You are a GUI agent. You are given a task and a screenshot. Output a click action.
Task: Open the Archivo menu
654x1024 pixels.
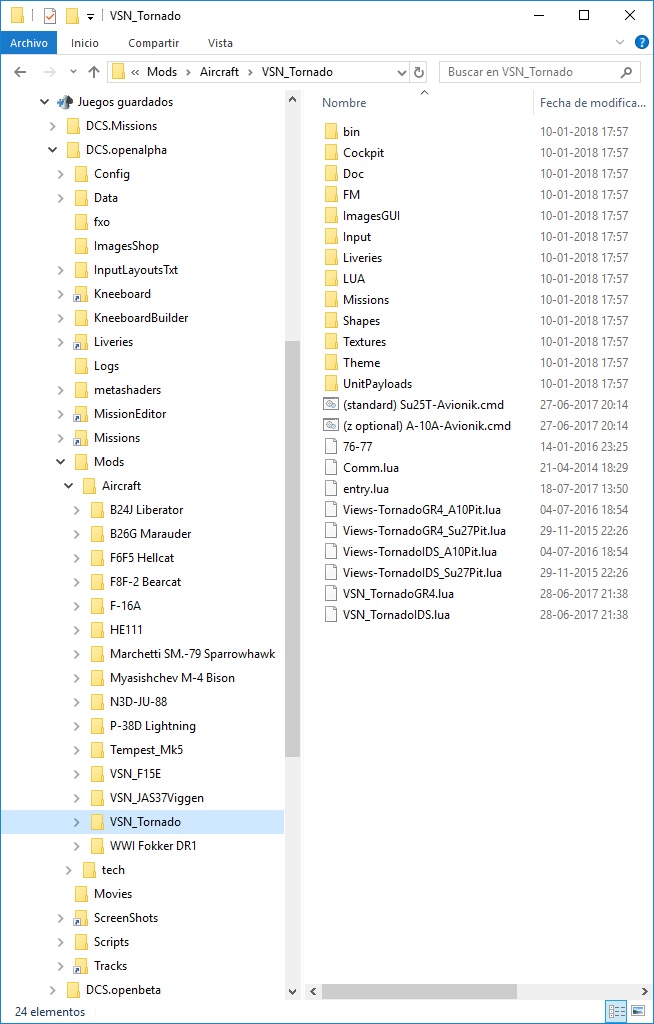tap(29, 43)
